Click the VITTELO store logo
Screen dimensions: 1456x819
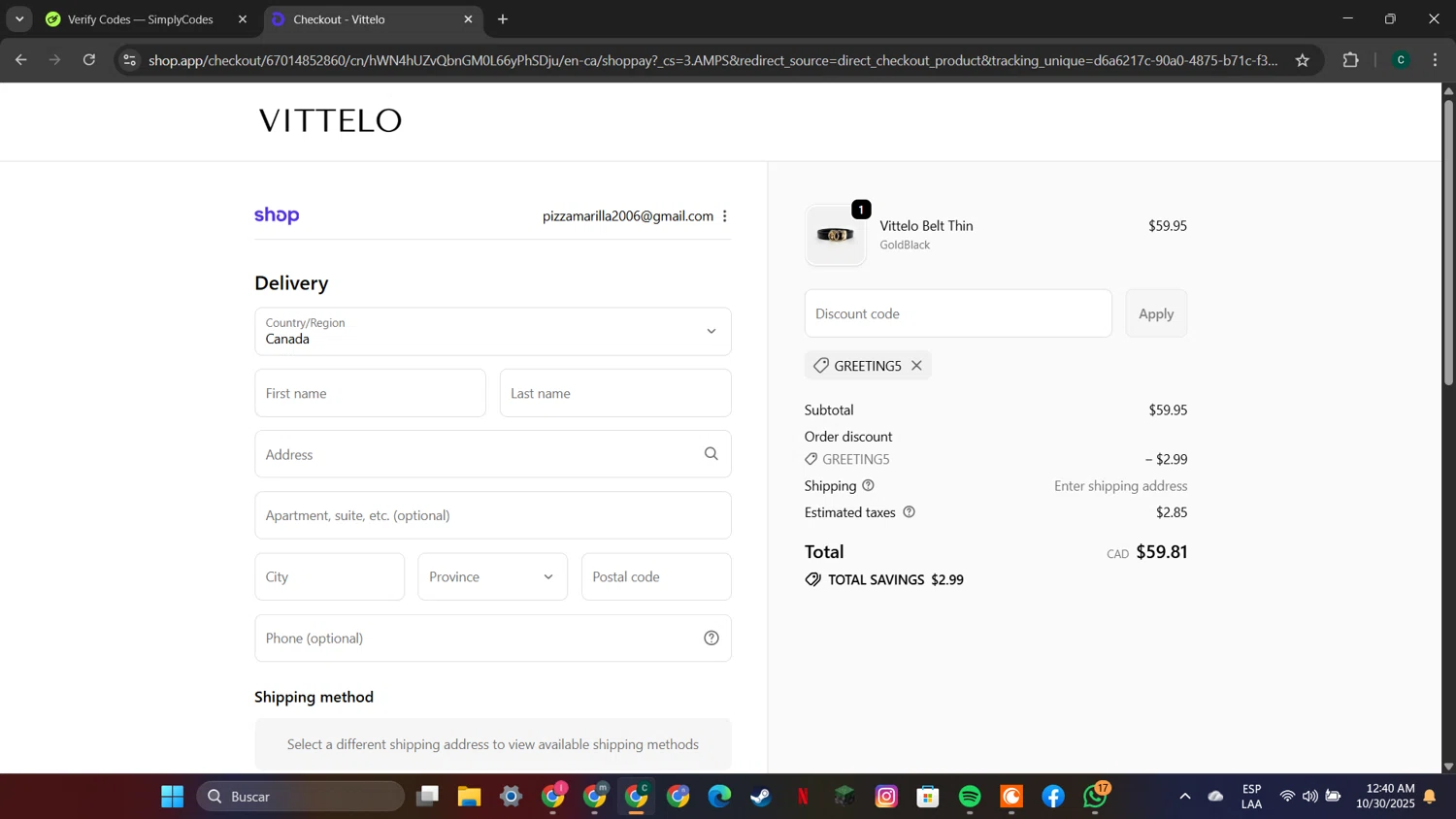[x=330, y=120]
